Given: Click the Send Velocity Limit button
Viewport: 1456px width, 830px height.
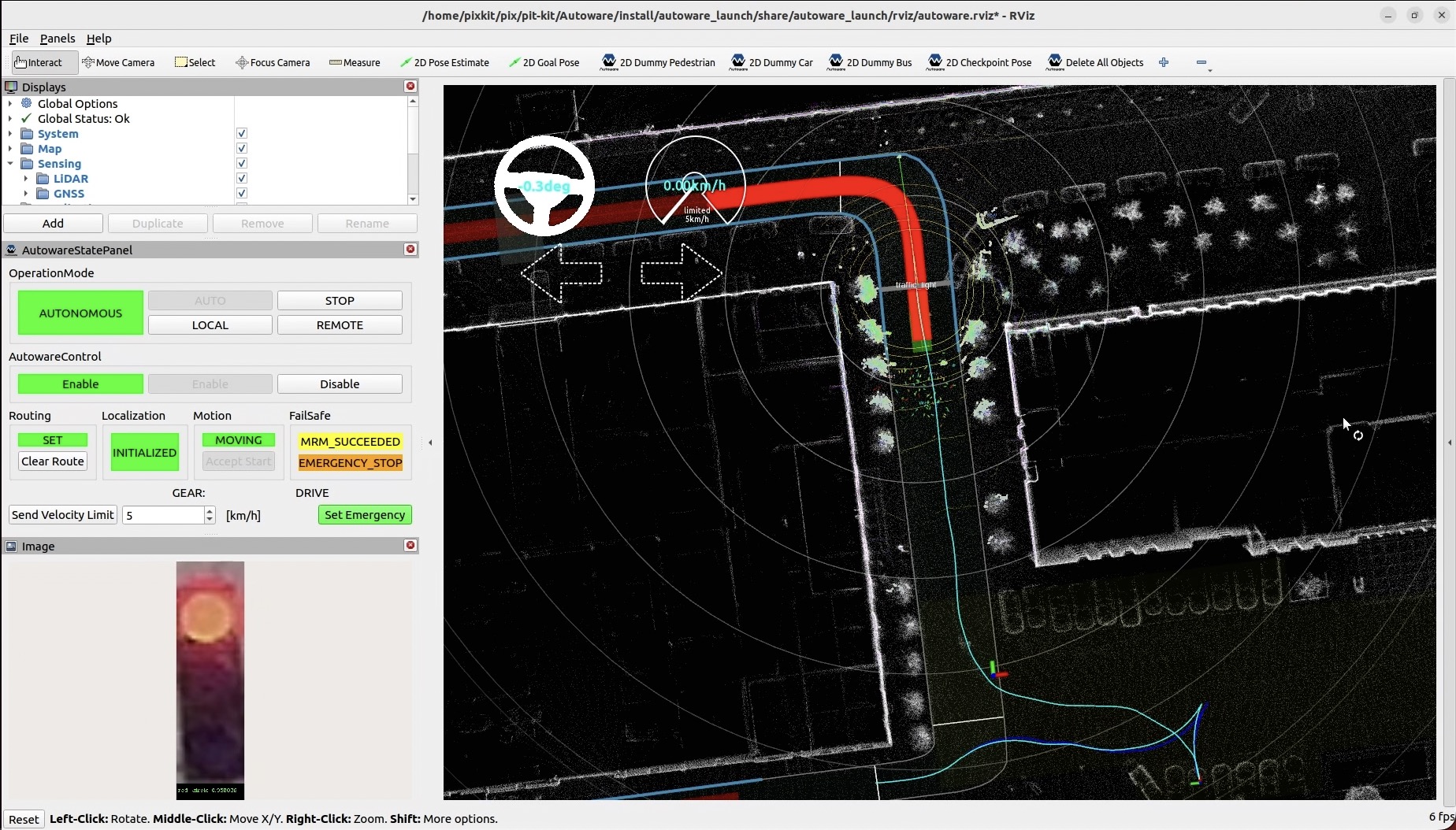Looking at the screenshot, I should tap(63, 515).
